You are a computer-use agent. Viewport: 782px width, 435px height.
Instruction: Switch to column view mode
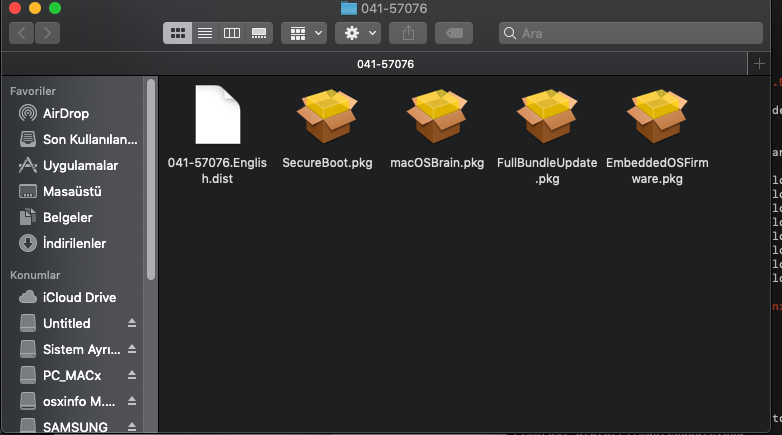coord(232,33)
